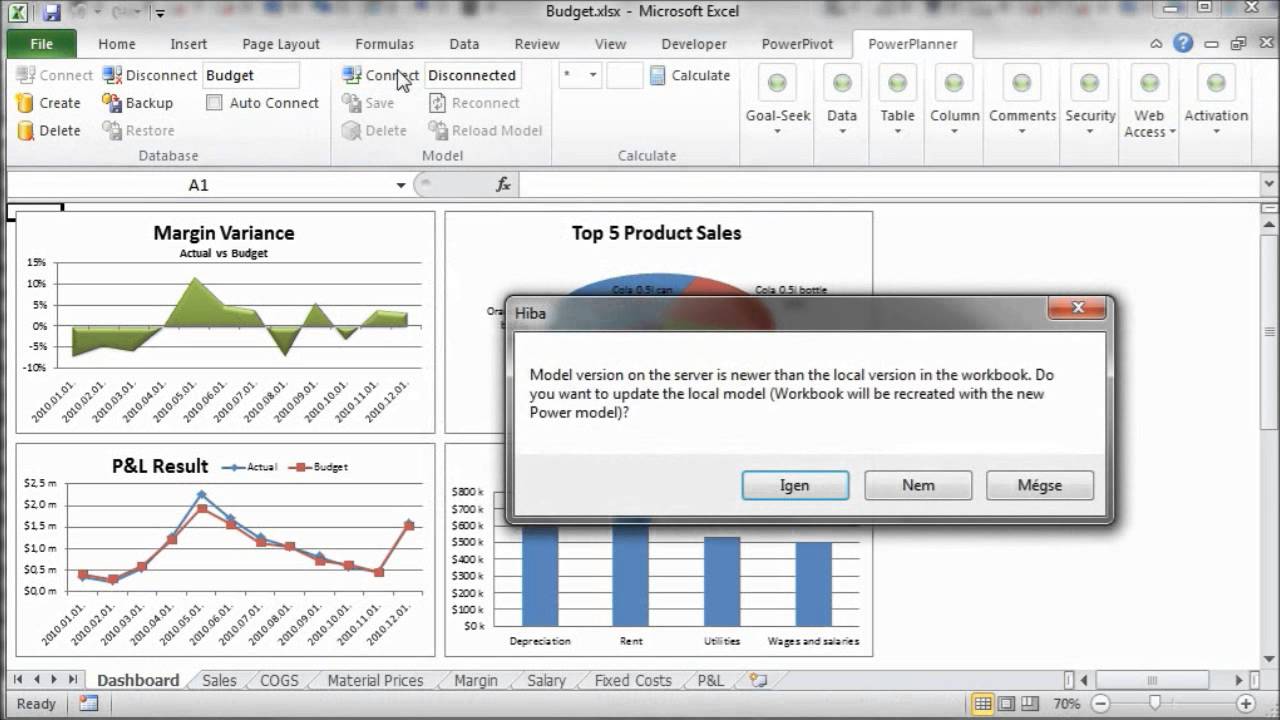
Task: Click the P&L Result chart
Action: (225, 549)
